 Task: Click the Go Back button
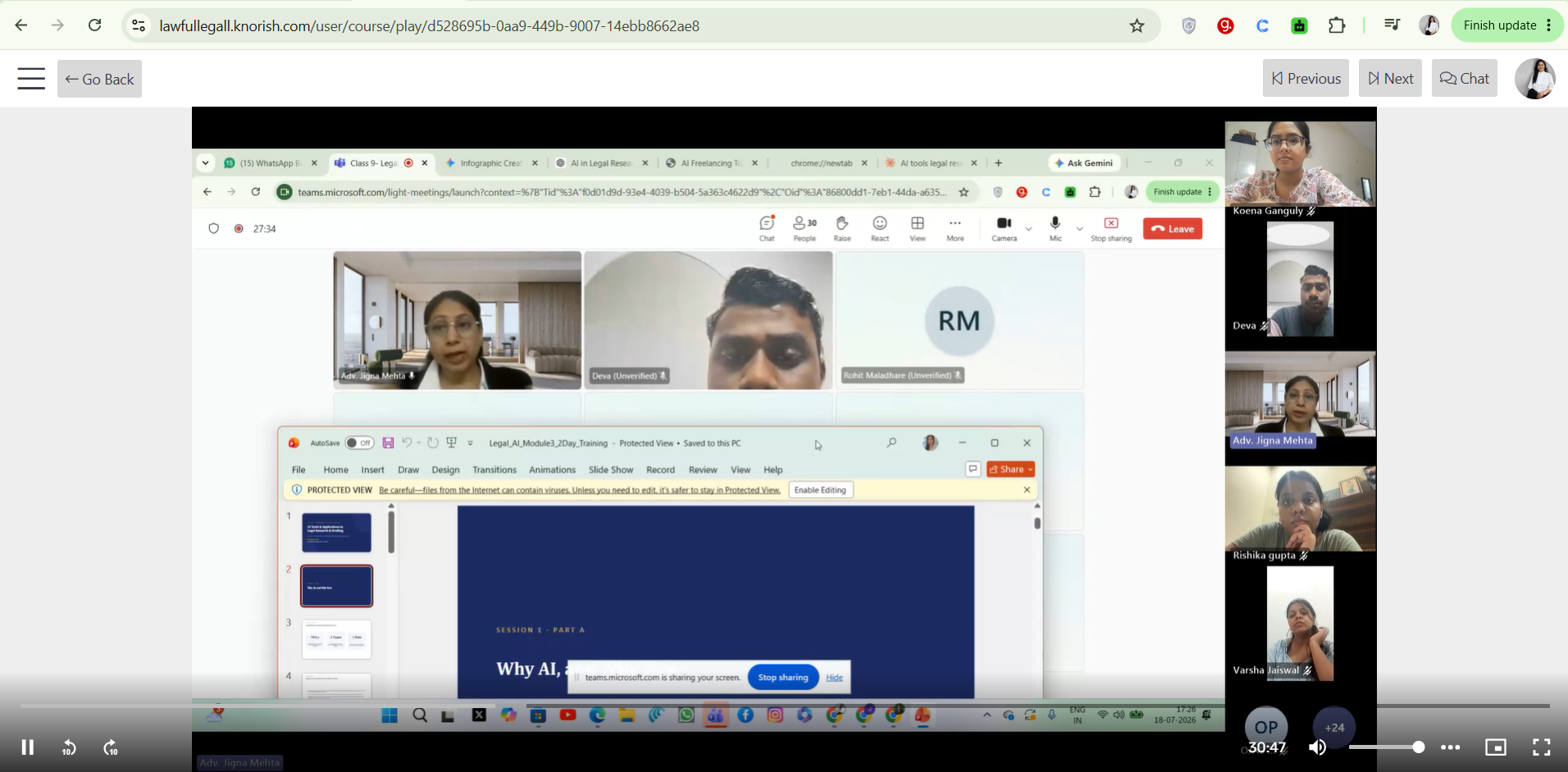tap(99, 79)
